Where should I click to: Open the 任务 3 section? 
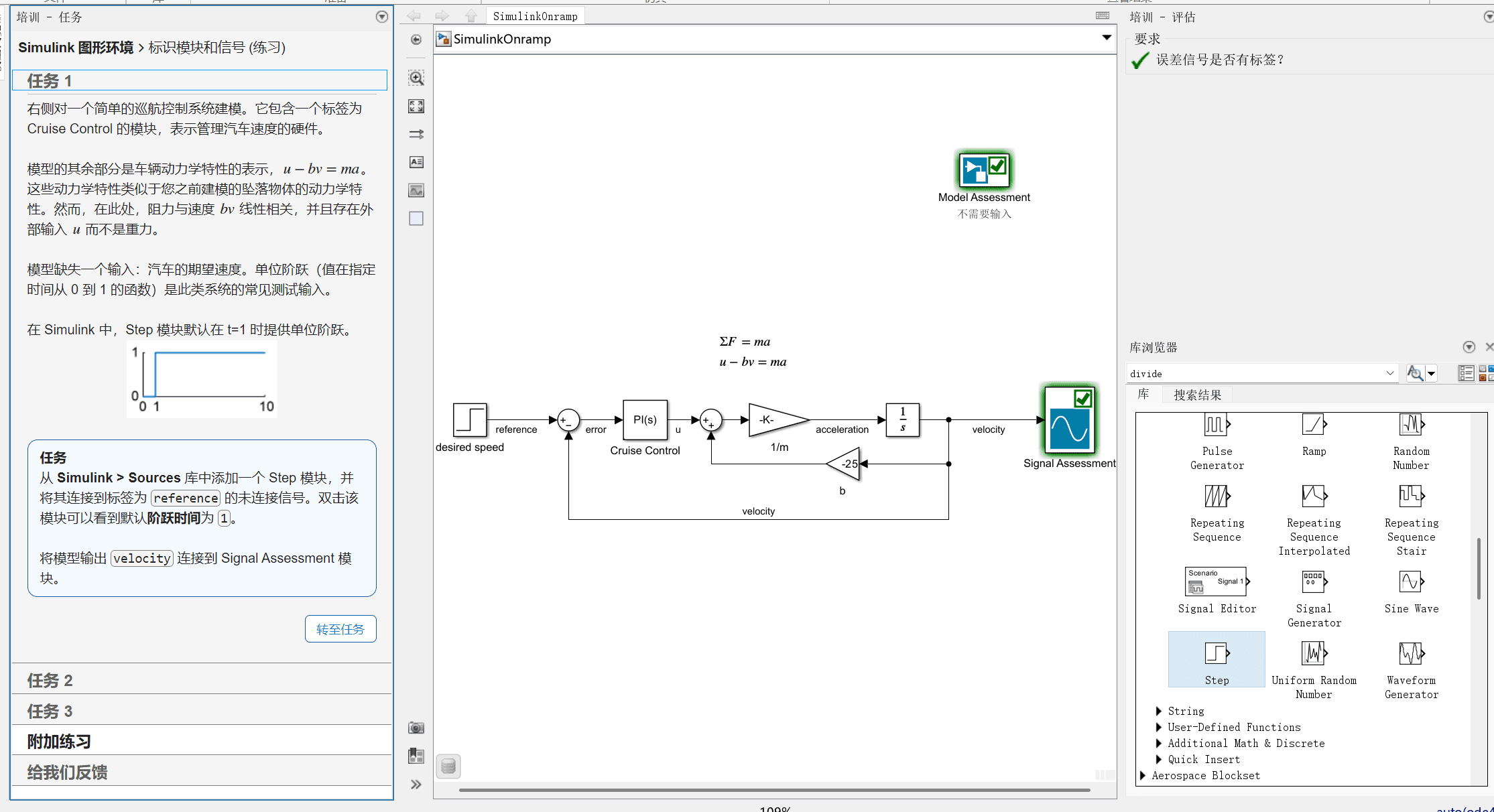pyautogui.click(x=202, y=711)
